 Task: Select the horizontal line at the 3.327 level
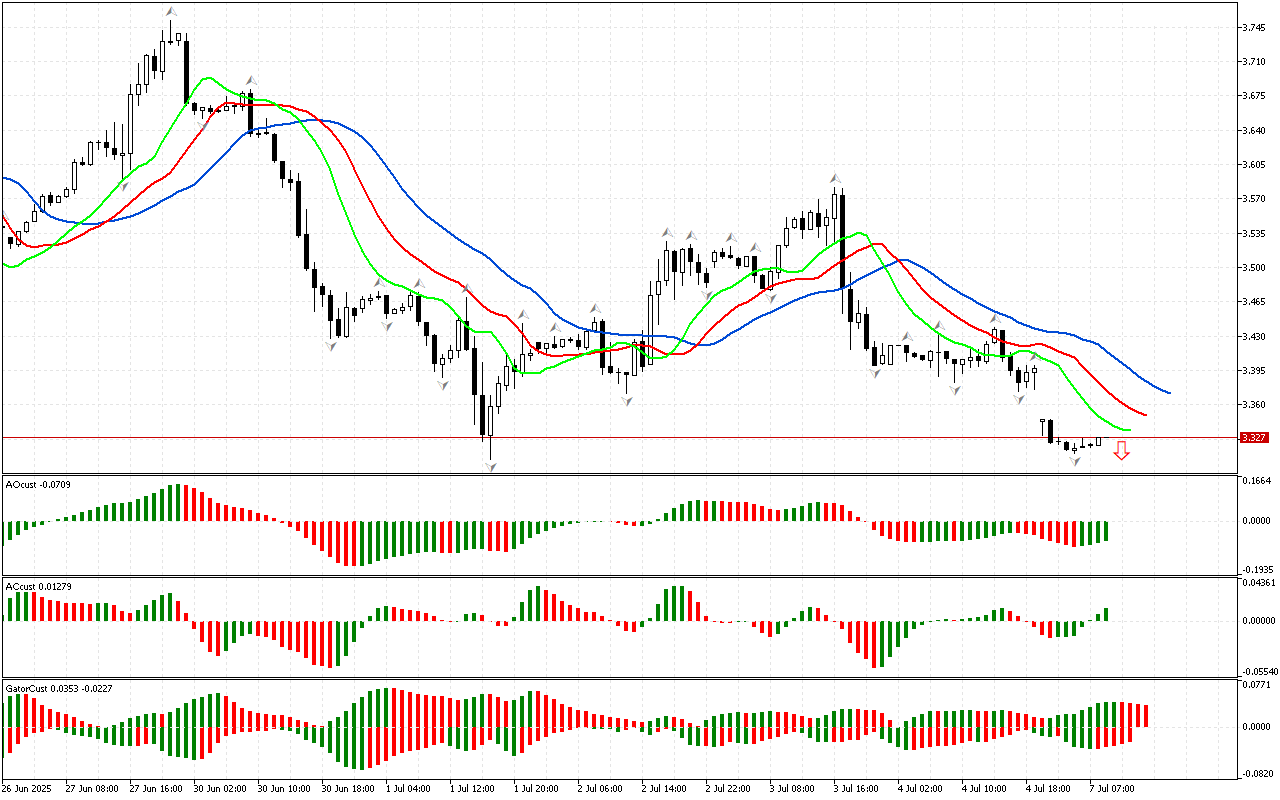[600, 437]
